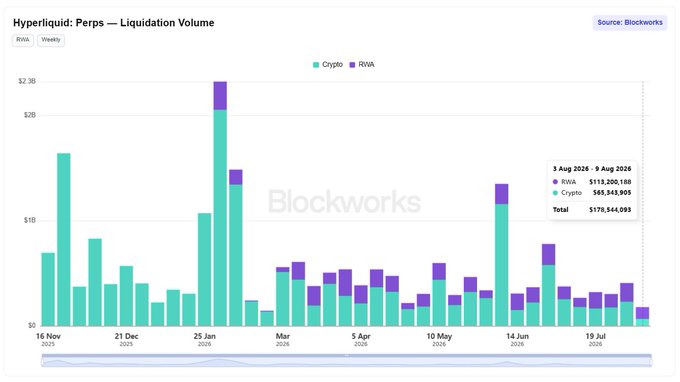Click the RWA filter tag
The height and width of the screenshot is (382, 680).
tap(23, 40)
